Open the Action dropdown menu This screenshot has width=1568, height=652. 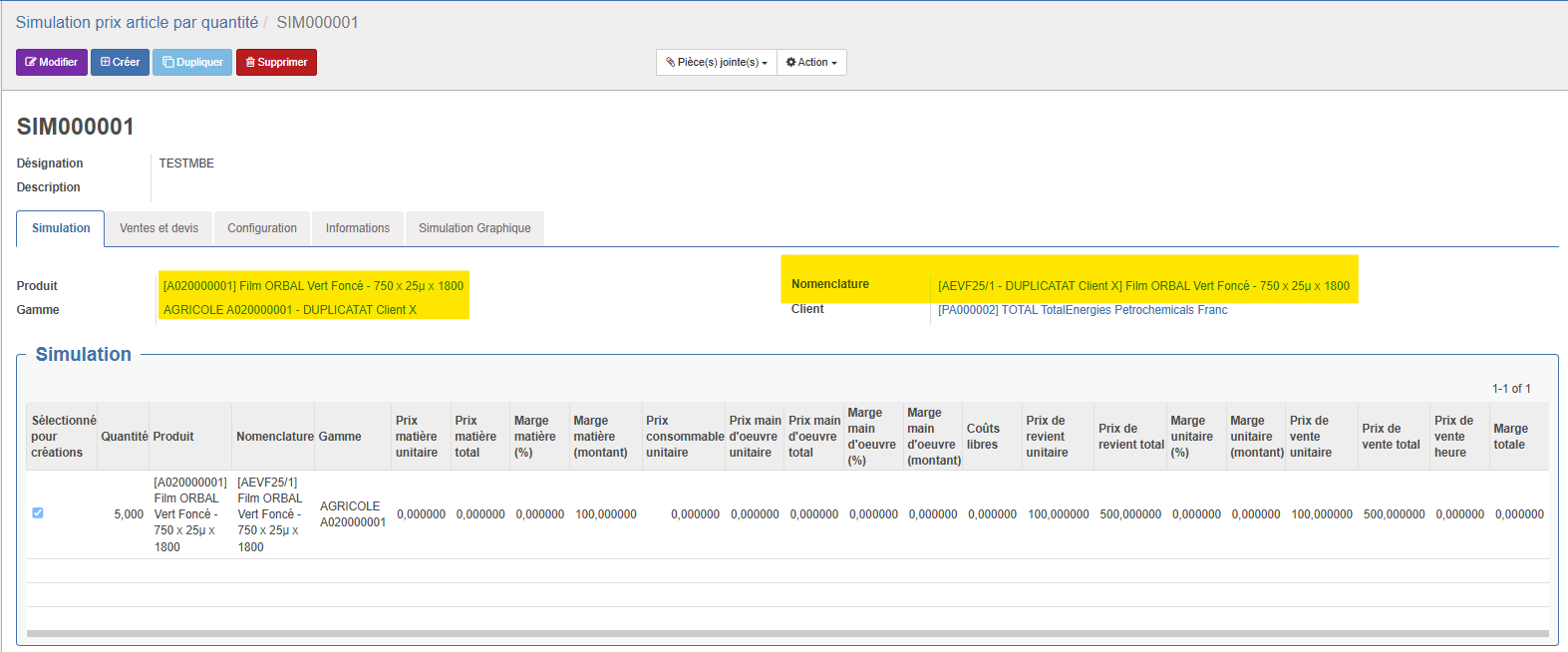coord(811,62)
